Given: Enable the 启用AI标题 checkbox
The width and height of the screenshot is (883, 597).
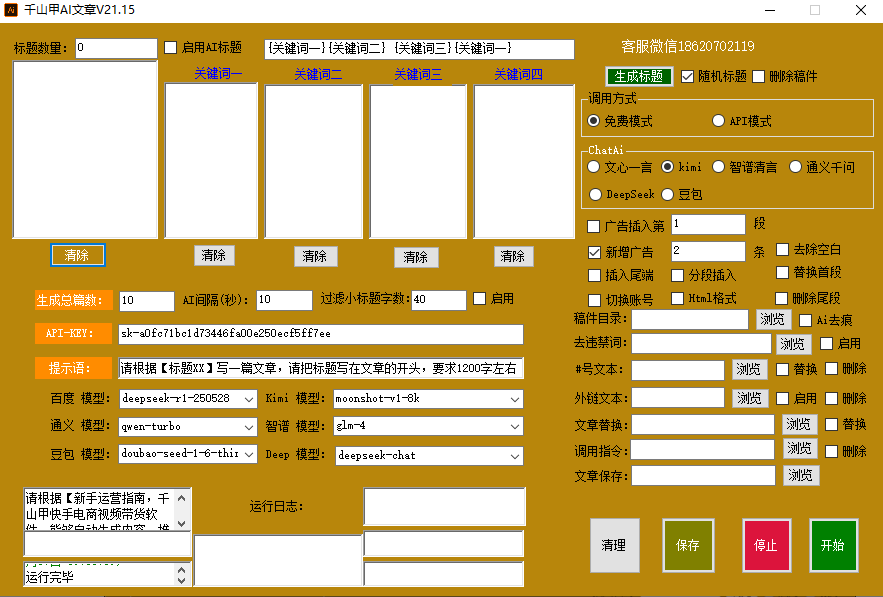Looking at the screenshot, I should click(171, 48).
